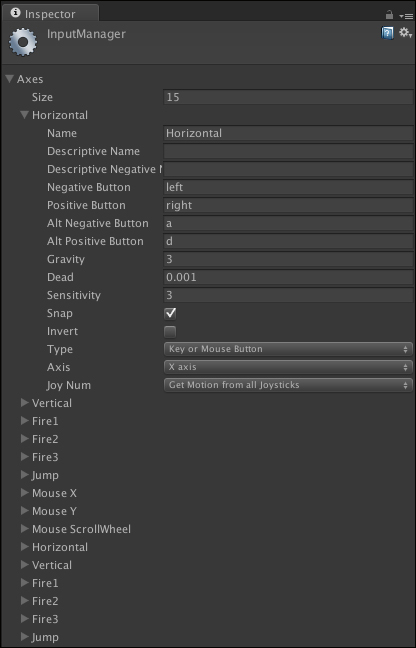416x648 pixels.
Task: Click the empty Descriptive Name field
Action: pyautogui.click(x=288, y=151)
